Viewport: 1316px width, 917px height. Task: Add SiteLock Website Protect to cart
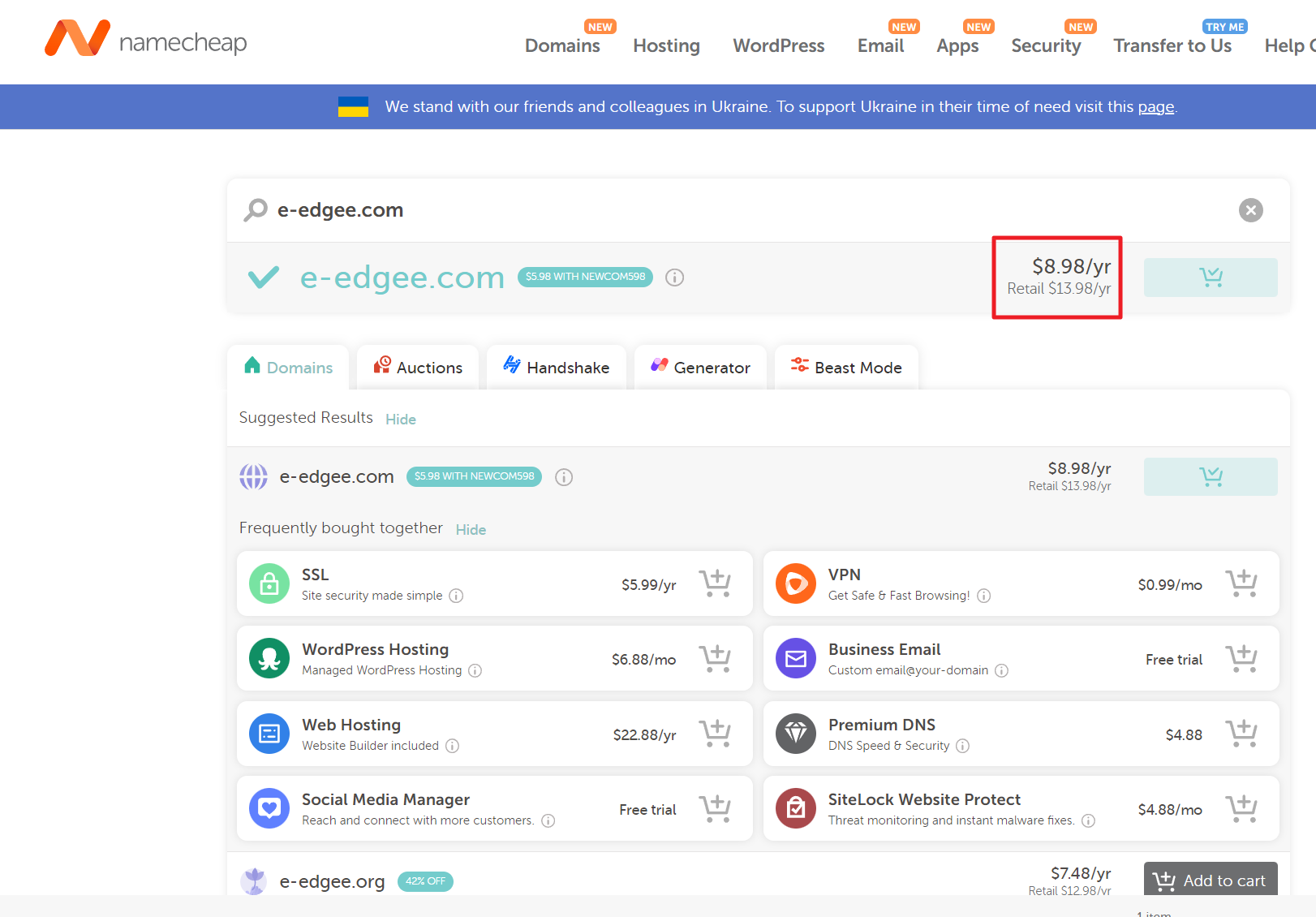pyautogui.click(x=1241, y=808)
